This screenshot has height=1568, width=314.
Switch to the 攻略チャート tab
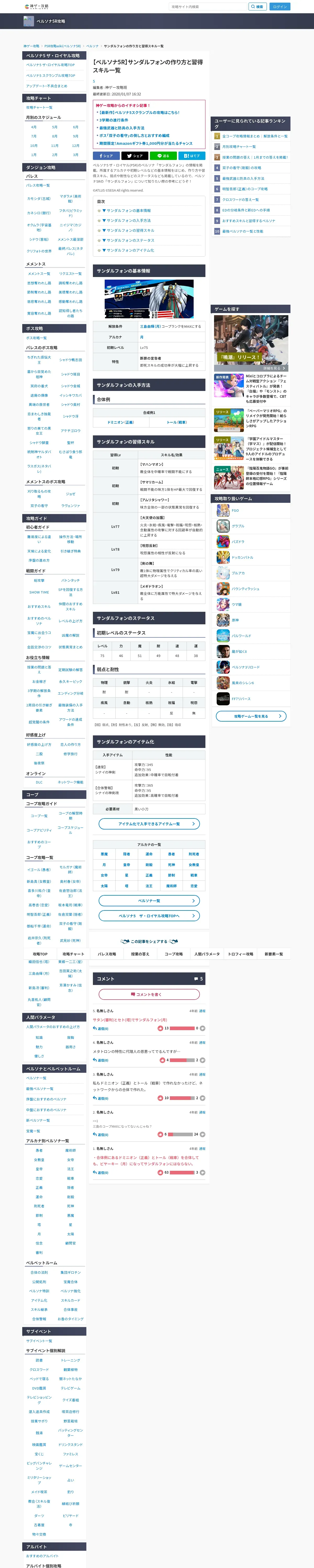73,954
